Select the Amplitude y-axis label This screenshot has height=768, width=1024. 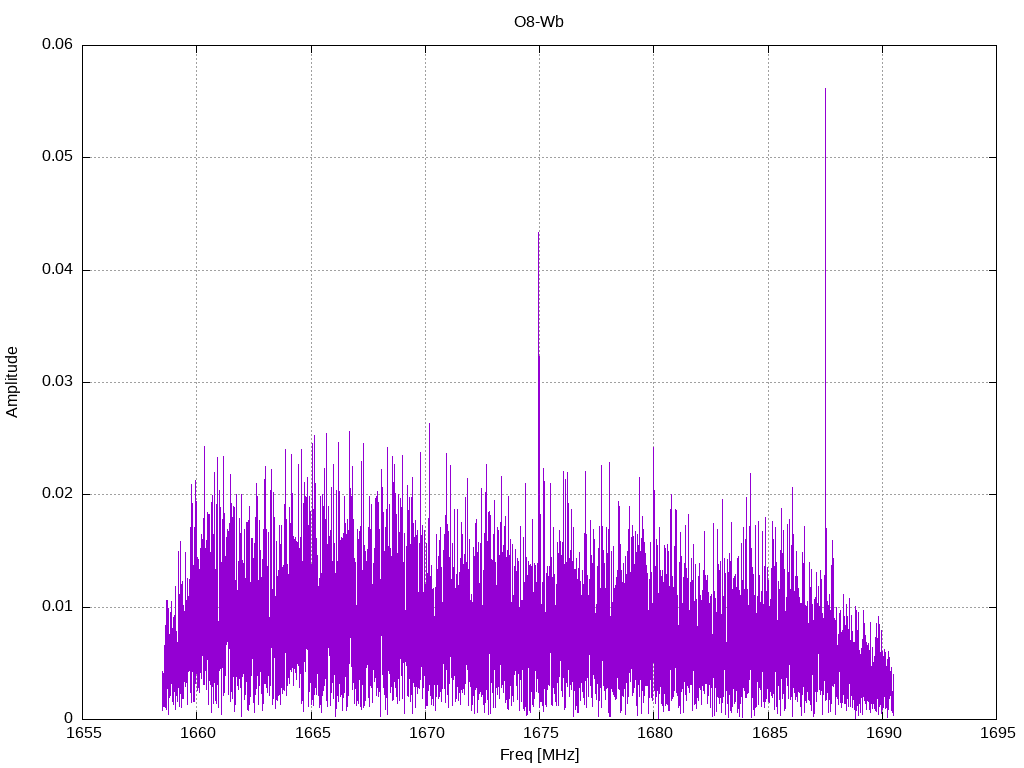[12, 382]
